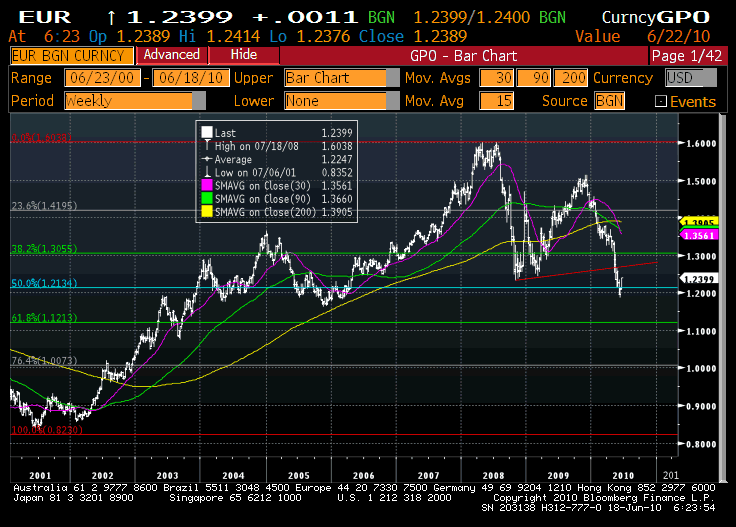This screenshot has height=527, width=736.
Task: Click the 0.8000 price axis label
Action: 701,444
